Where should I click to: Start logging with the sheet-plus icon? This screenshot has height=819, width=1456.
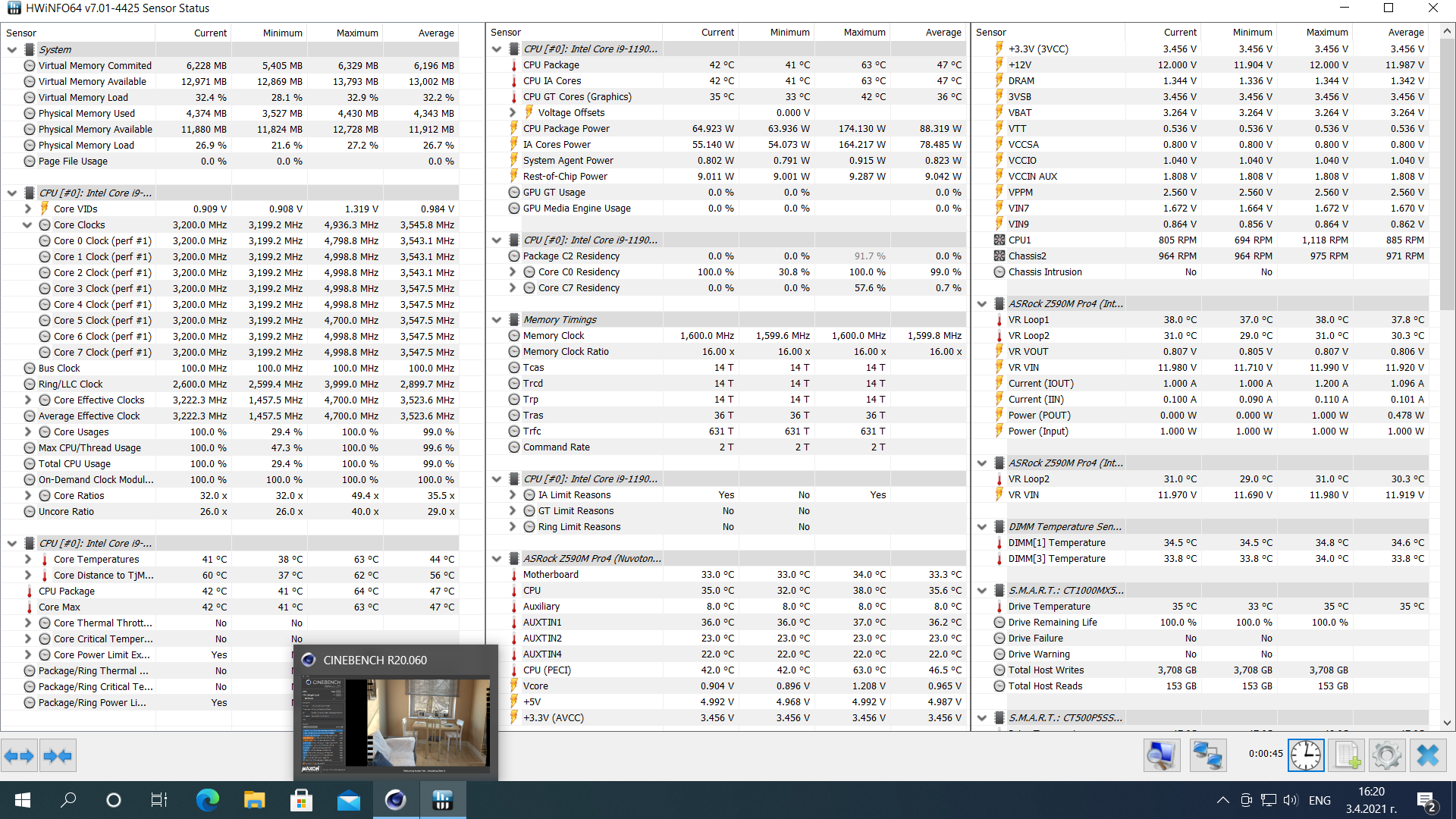(x=1347, y=755)
